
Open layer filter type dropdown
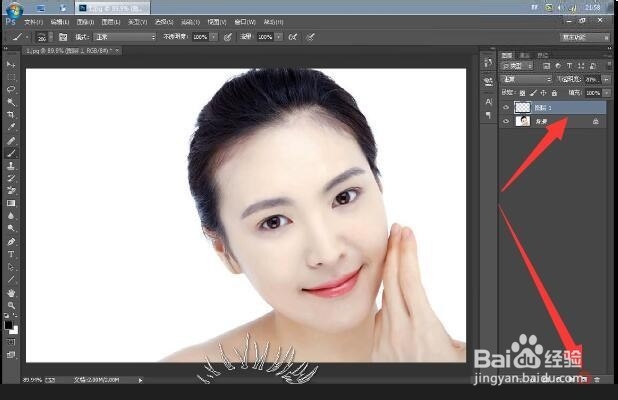pos(516,66)
